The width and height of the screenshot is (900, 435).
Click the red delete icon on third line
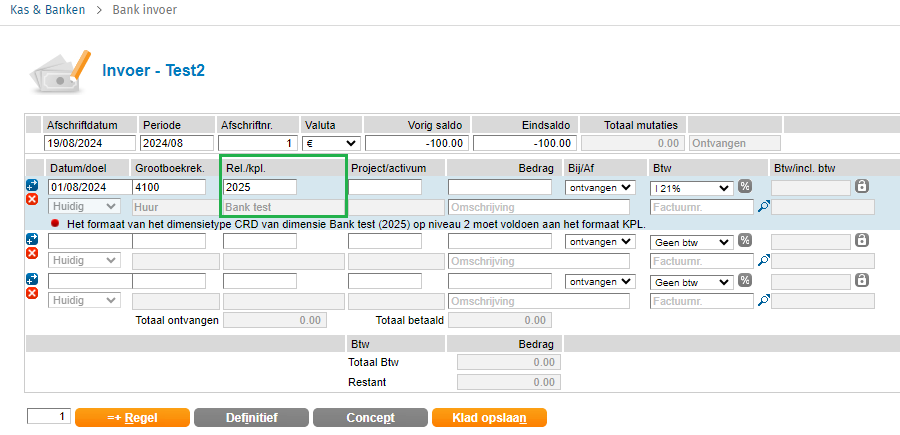click(32, 294)
